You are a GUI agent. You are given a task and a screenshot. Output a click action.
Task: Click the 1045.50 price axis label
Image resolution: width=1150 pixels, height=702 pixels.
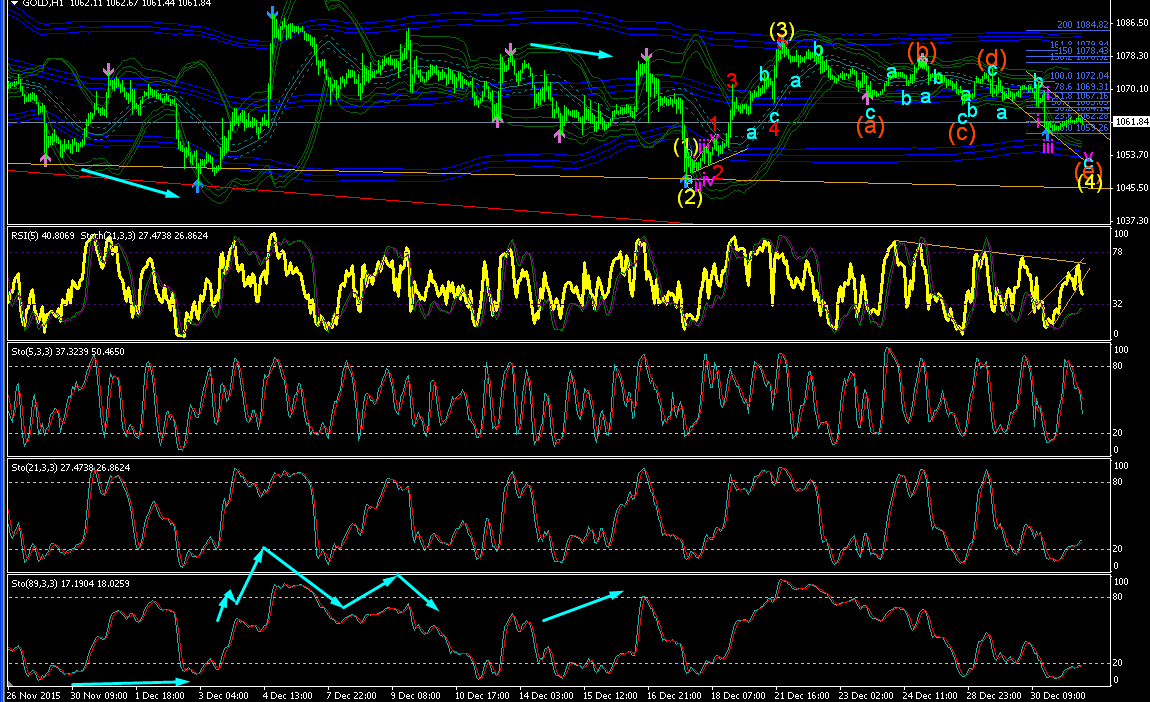pos(1131,188)
